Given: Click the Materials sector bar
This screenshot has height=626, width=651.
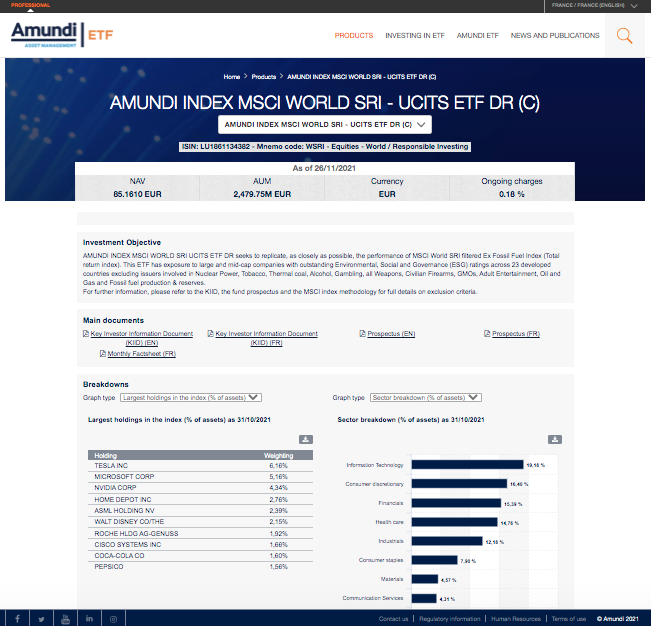Looking at the screenshot, I should 425,579.
